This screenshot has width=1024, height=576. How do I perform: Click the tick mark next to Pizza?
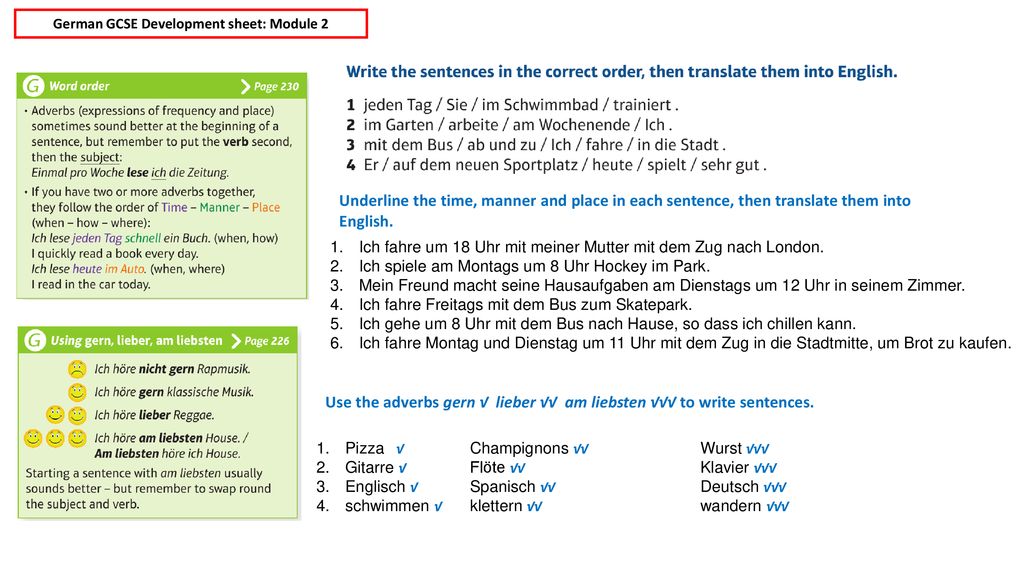(400, 449)
